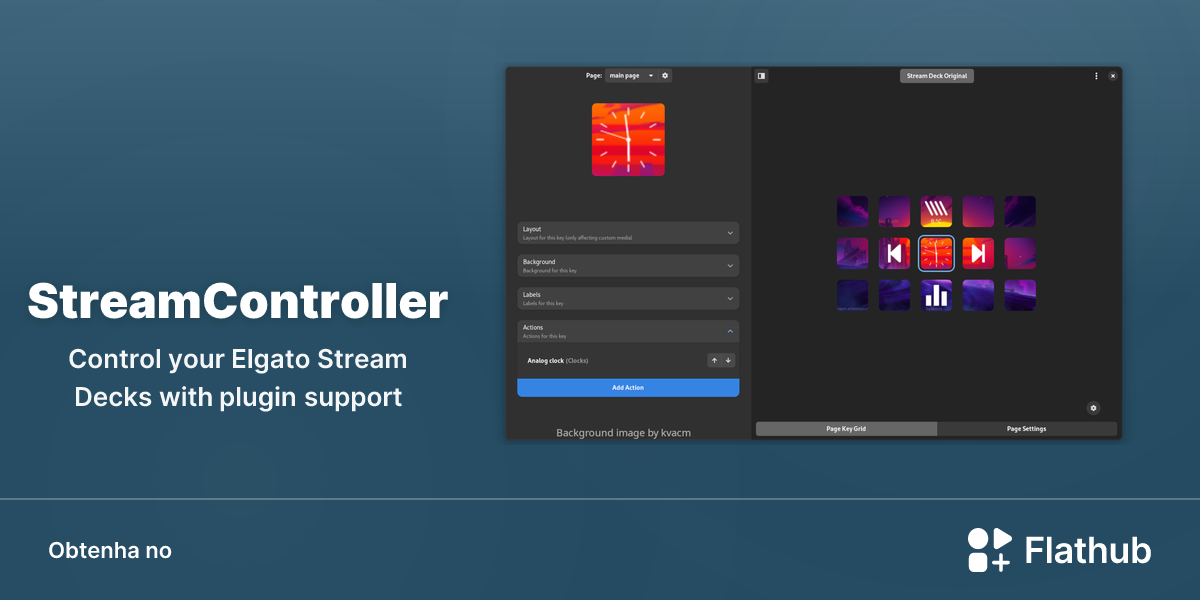Select the last key in the bottom row
Viewport: 1200px width, 600px height.
1020,295
